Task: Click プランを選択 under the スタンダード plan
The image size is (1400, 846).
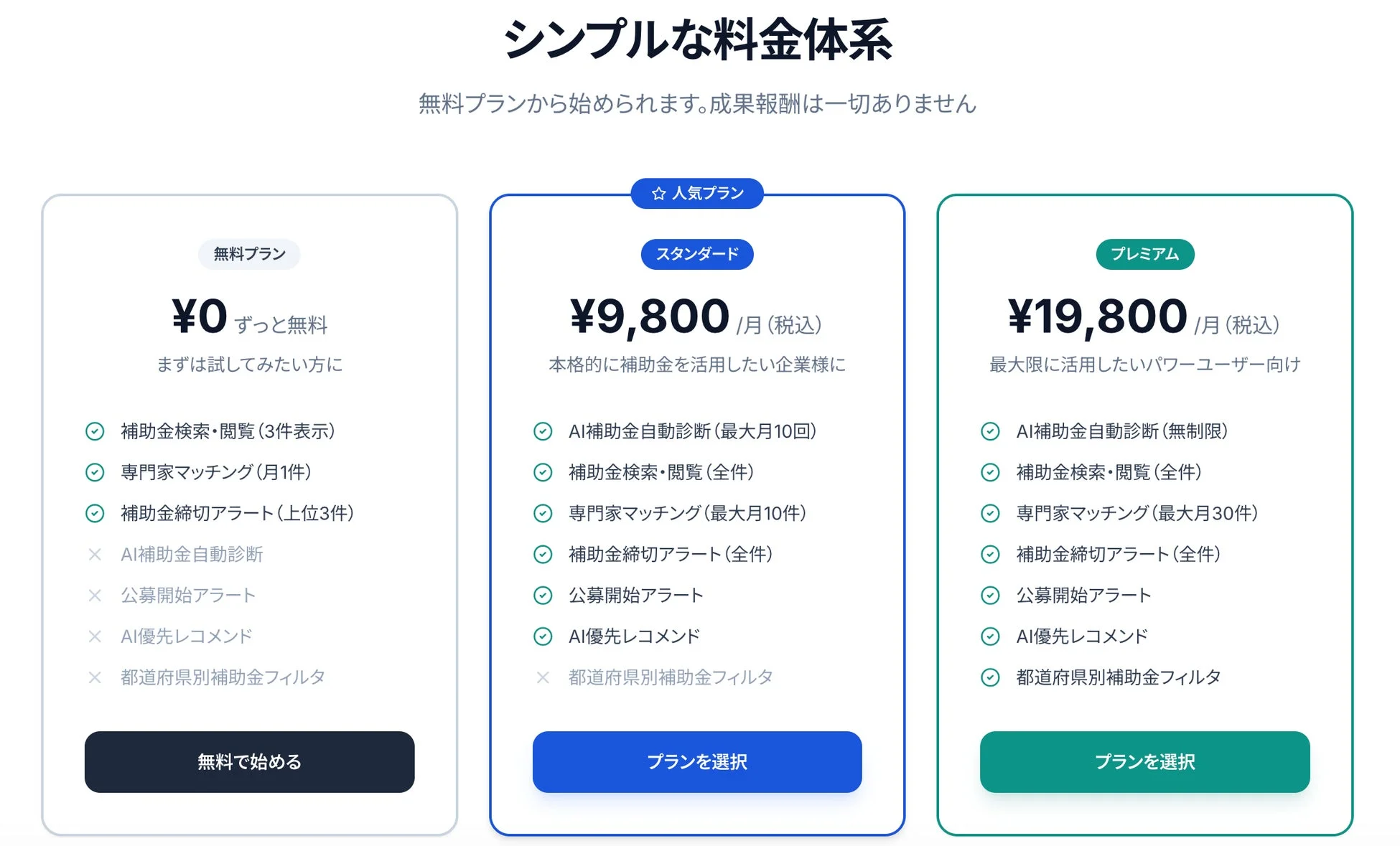Action: pyautogui.click(x=696, y=762)
